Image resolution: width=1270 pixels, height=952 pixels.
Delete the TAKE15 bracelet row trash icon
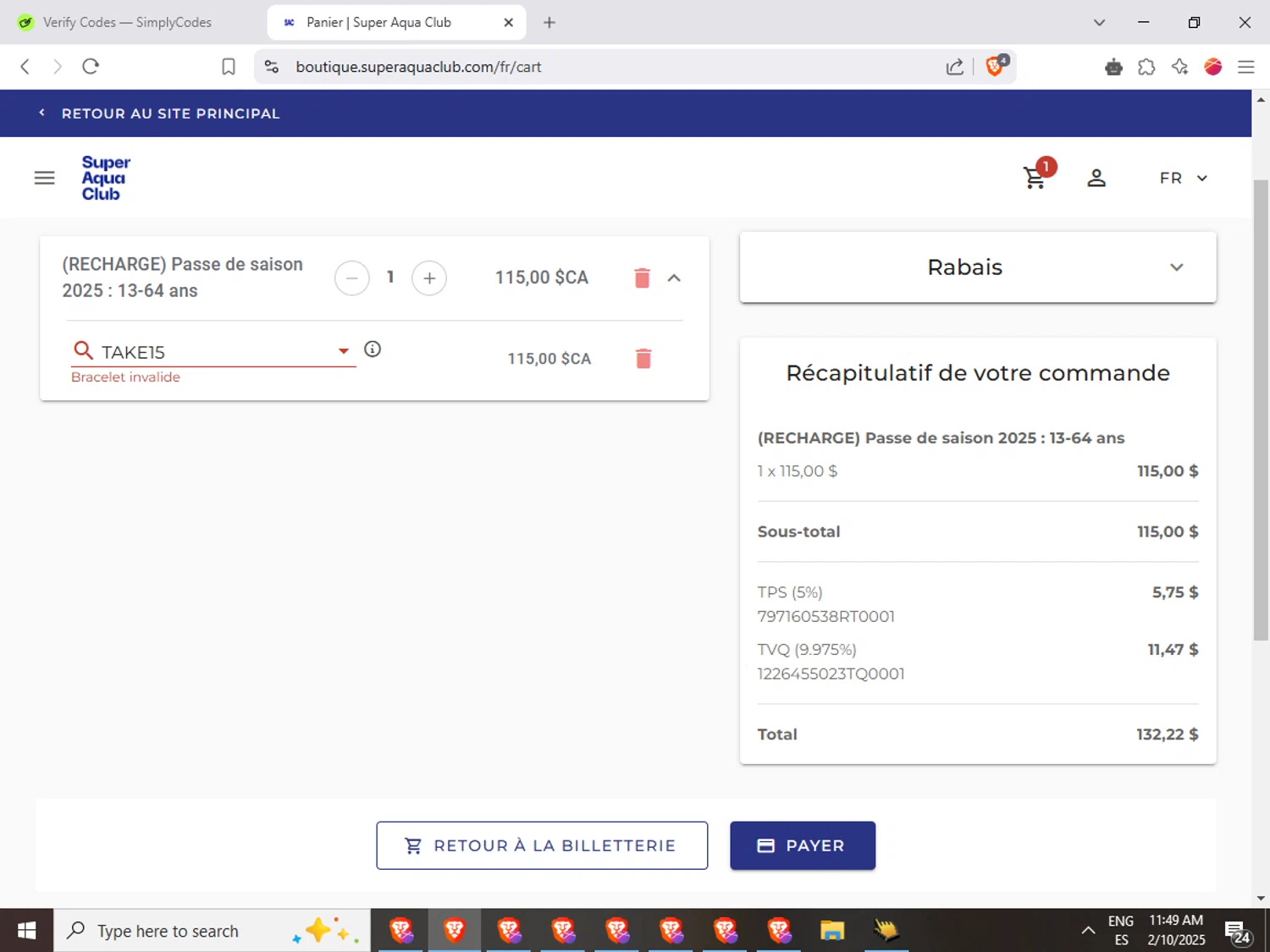643,359
